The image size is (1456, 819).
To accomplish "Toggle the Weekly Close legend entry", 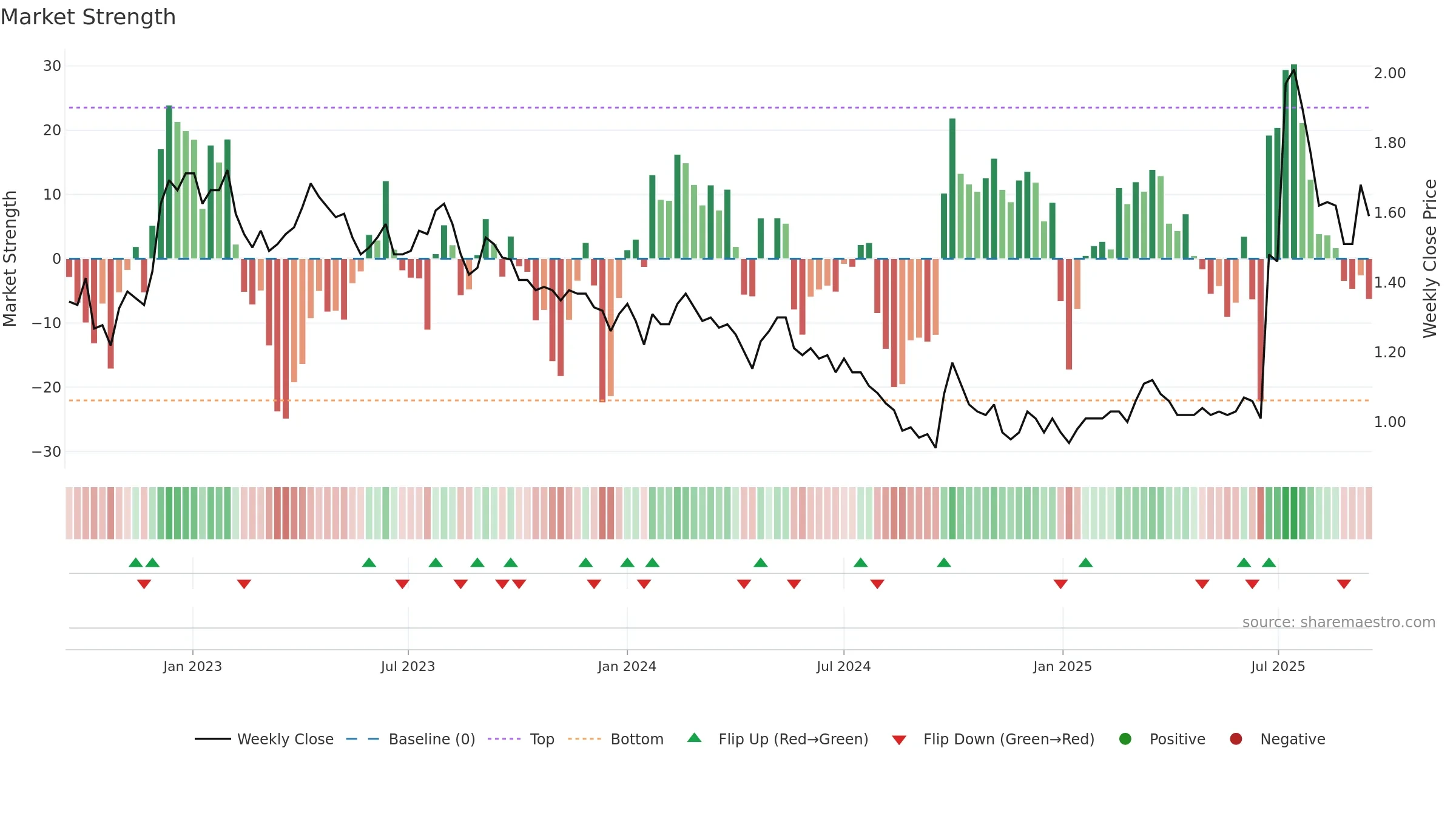I will [x=264, y=739].
